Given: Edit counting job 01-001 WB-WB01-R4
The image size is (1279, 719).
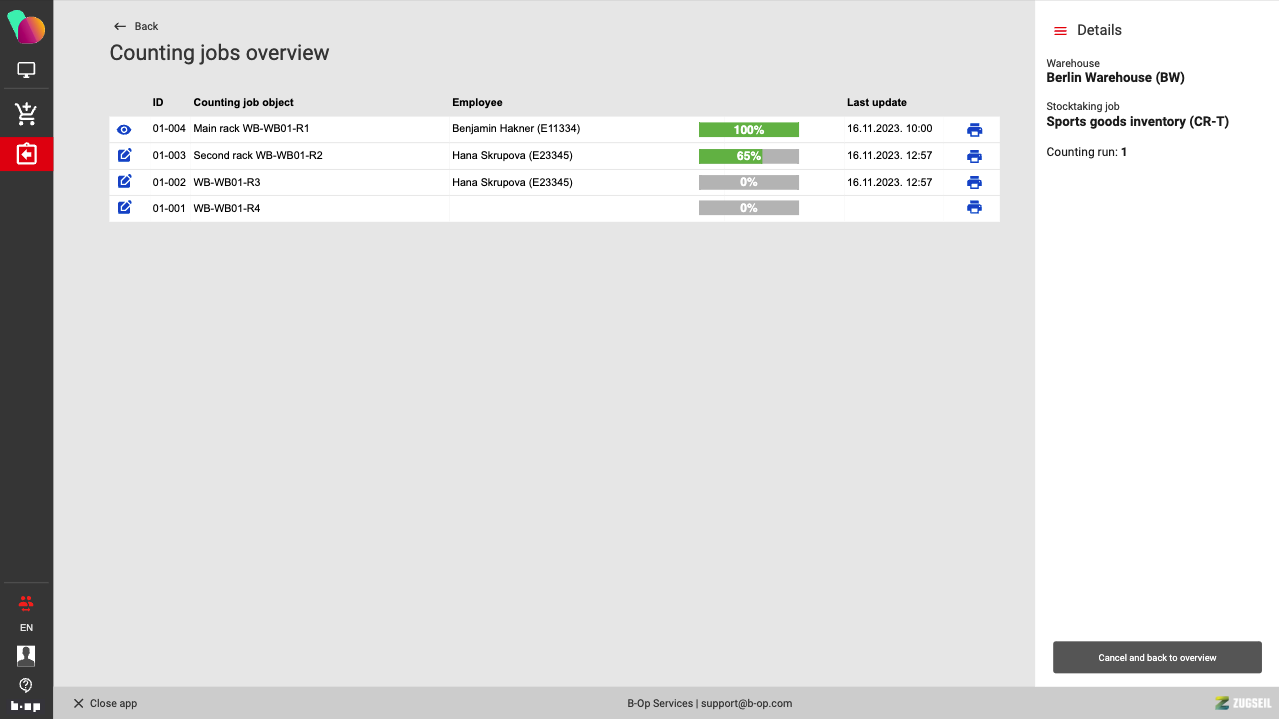Looking at the screenshot, I should point(124,208).
